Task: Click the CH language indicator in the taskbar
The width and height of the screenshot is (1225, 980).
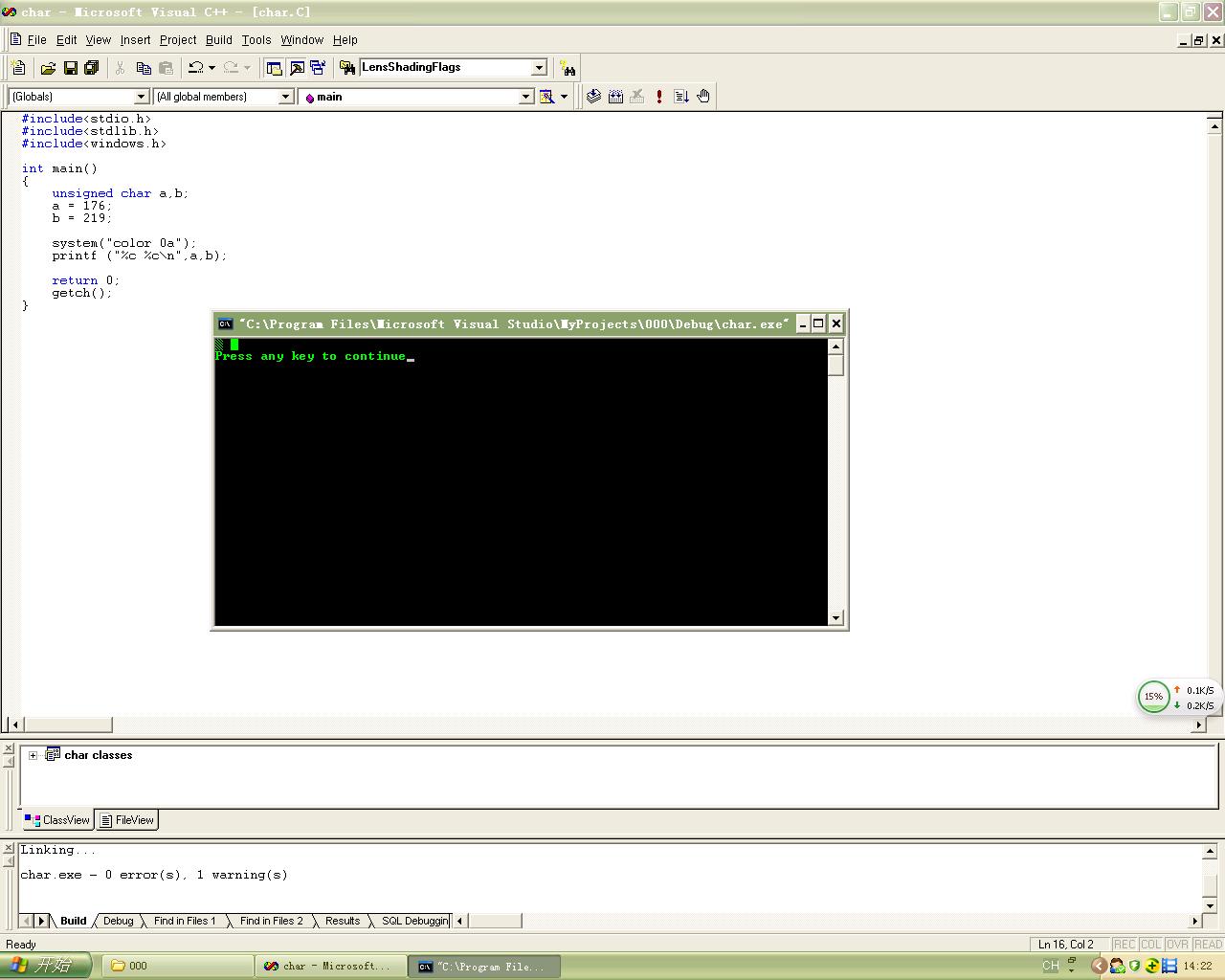Action: (1051, 966)
